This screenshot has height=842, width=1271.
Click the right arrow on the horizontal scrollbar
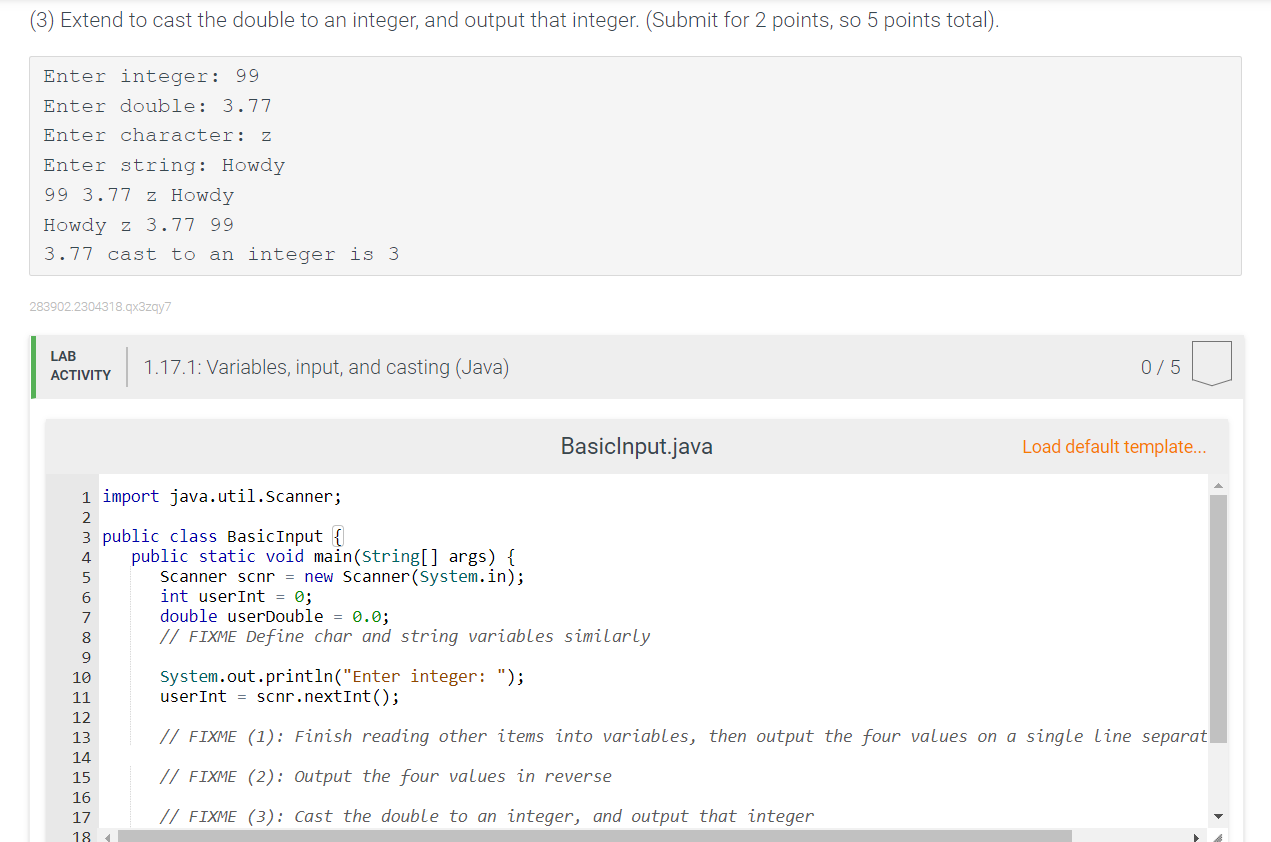1198,835
